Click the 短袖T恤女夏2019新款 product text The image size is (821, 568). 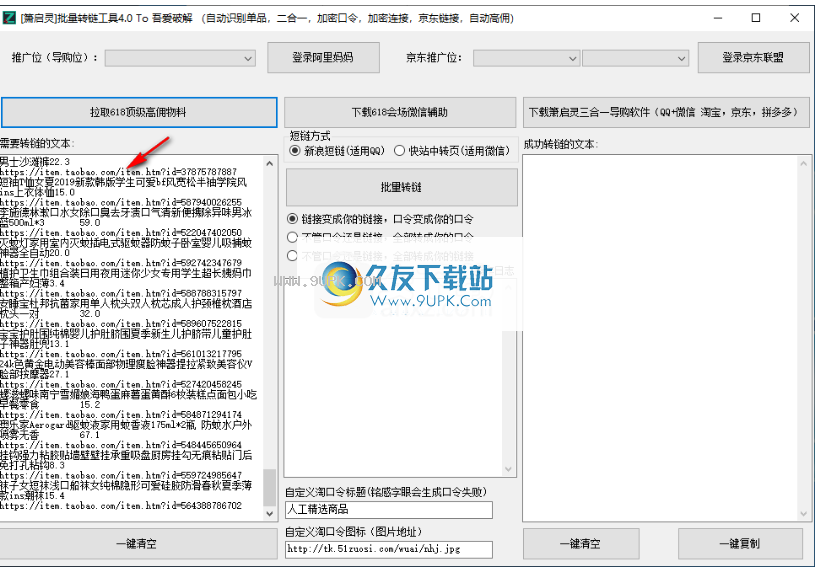click(x=124, y=187)
